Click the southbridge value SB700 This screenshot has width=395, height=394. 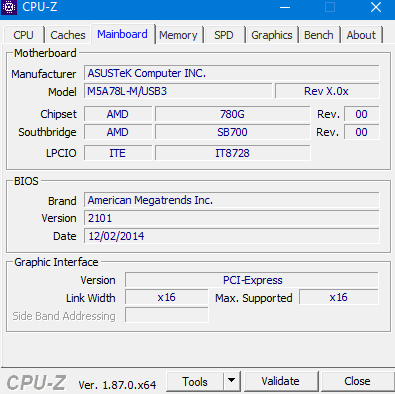232,132
